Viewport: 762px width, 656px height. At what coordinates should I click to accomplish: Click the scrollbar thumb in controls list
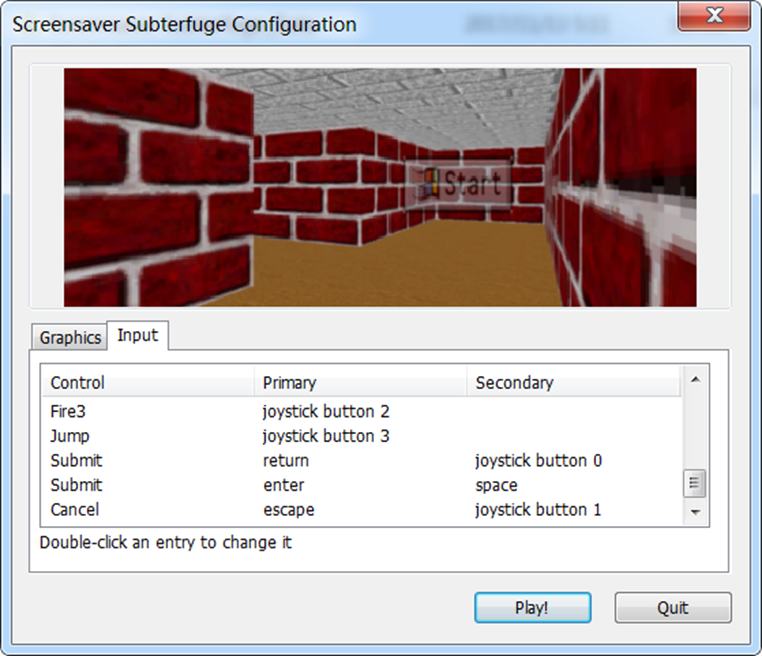pos(694,483)
